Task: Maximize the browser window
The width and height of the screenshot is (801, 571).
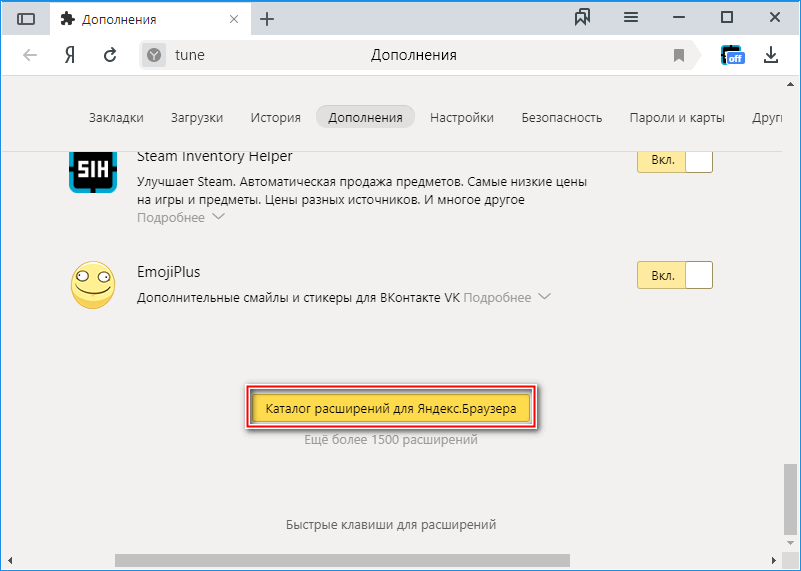Action: click(726, 18)
